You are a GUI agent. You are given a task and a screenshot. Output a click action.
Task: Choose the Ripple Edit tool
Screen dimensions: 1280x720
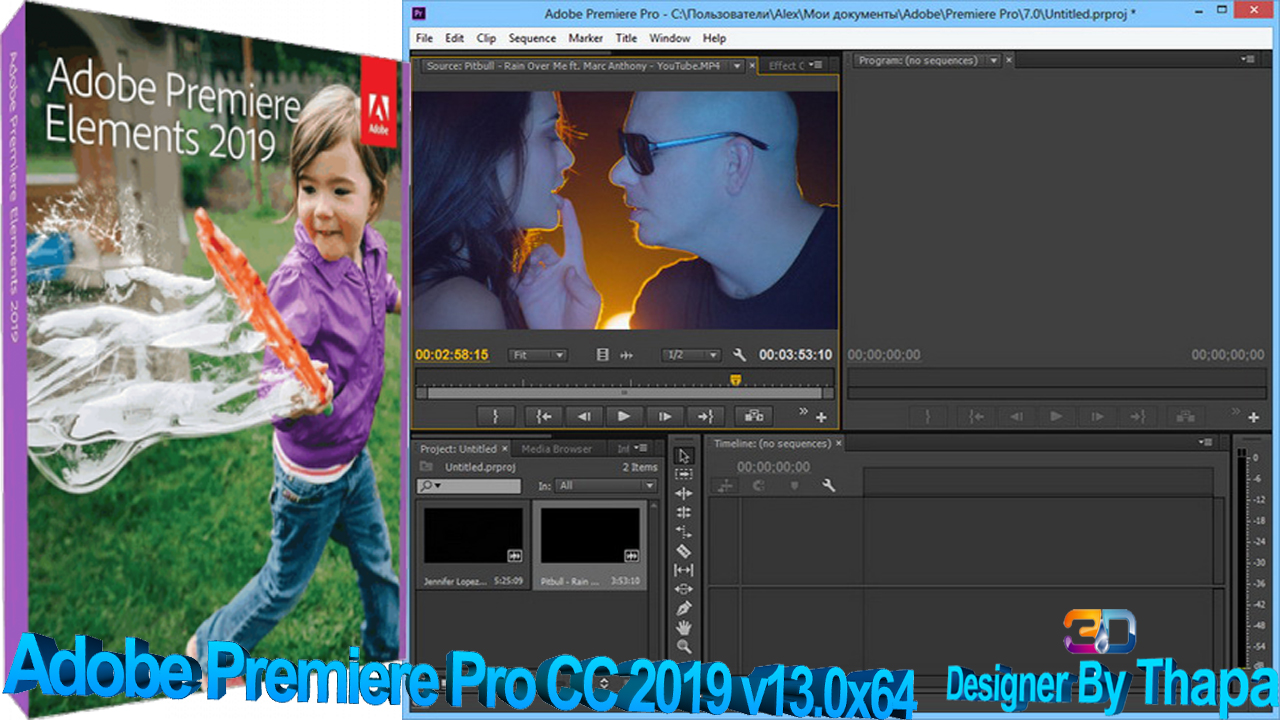pos(684,493)
